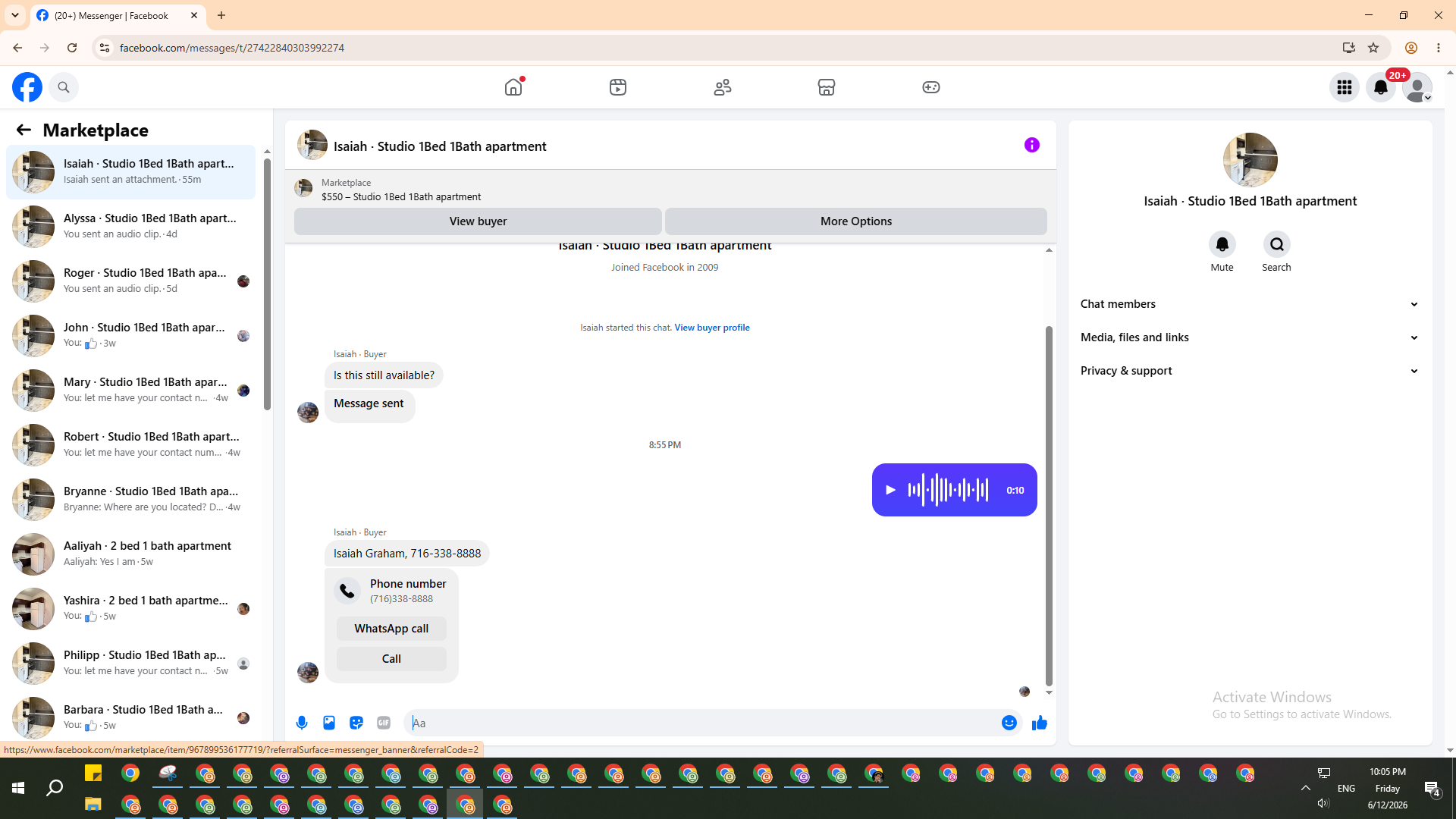Click the More Options button
Screen dimensions: 1456x819
(x=856, y=221)
